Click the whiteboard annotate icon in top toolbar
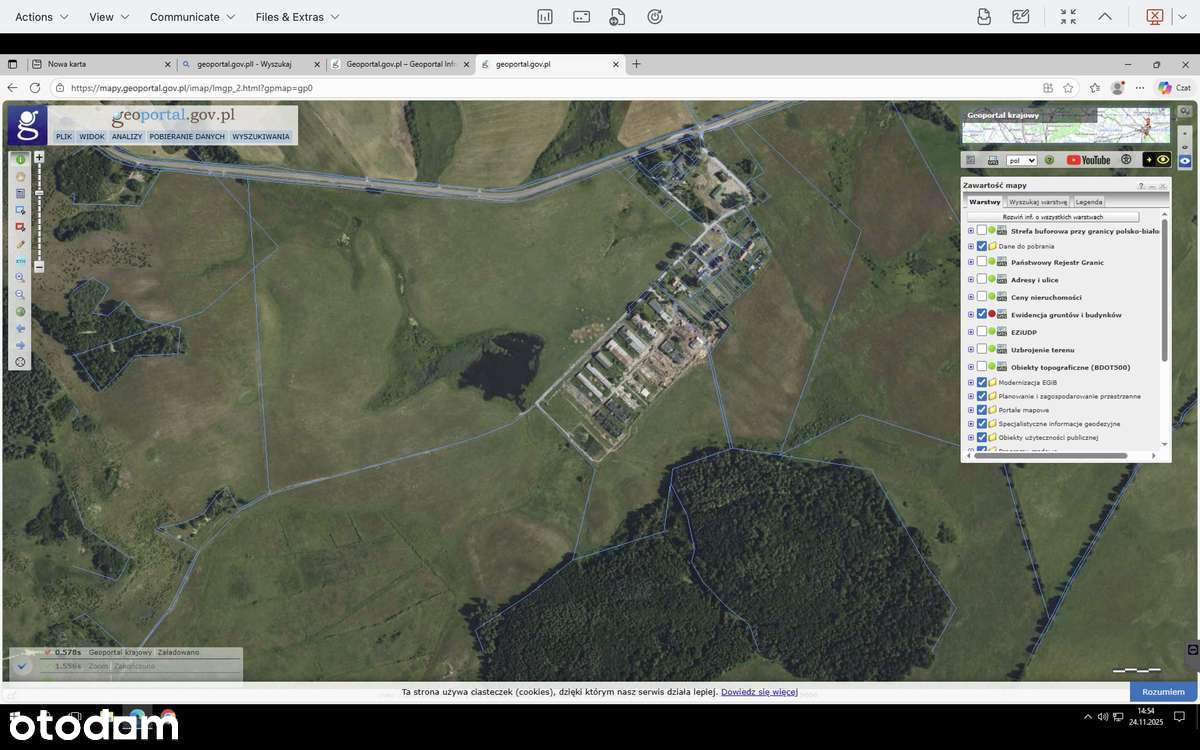The width and height of the screenshot is (1200, 750). [1021, 16]
